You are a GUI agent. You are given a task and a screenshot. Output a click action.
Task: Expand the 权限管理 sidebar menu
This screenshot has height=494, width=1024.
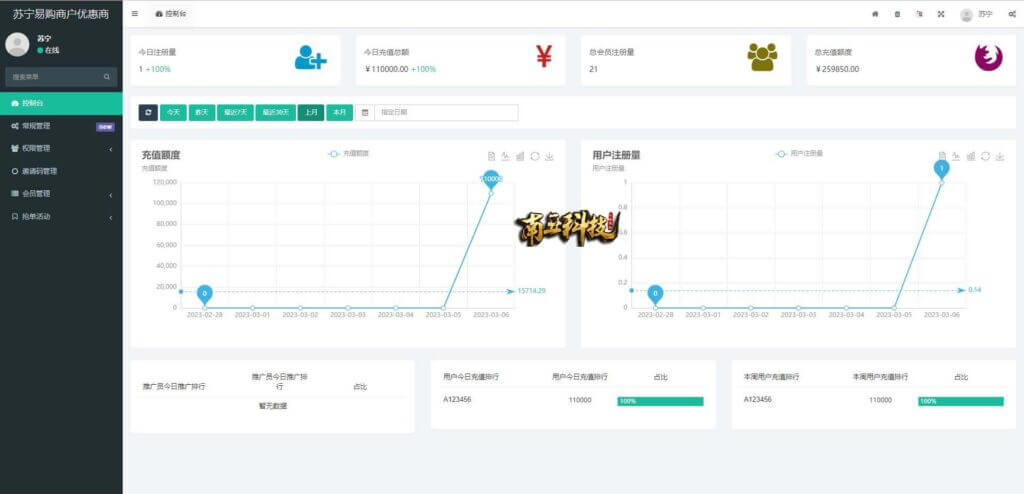coord(61,148)
